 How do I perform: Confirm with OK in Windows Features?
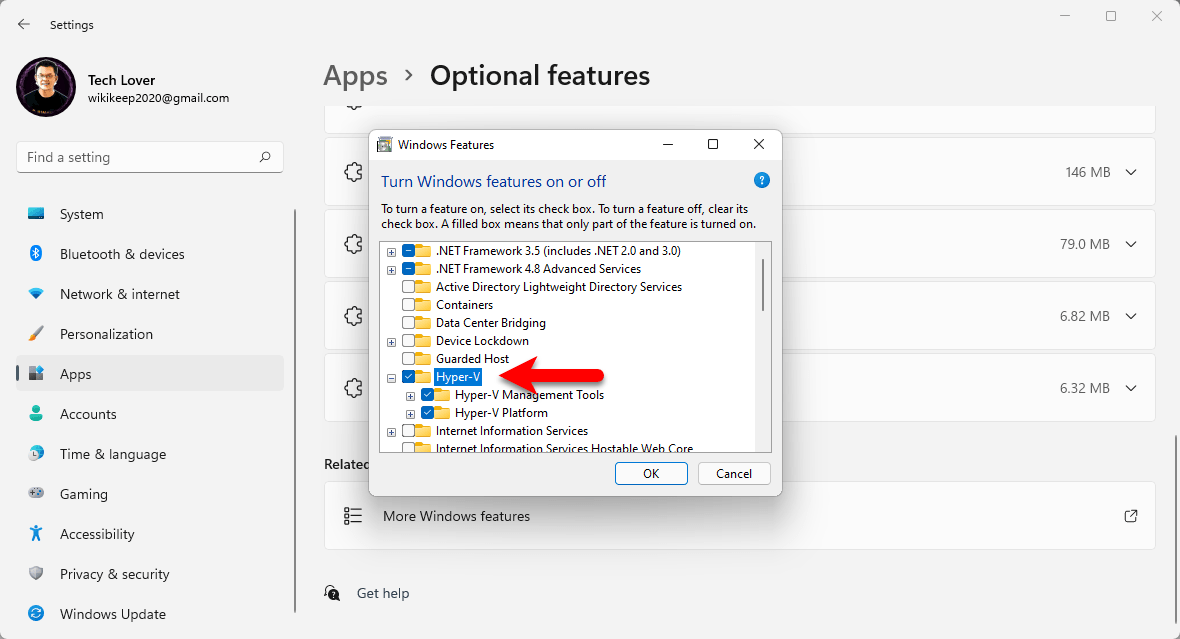click(651, 473)
